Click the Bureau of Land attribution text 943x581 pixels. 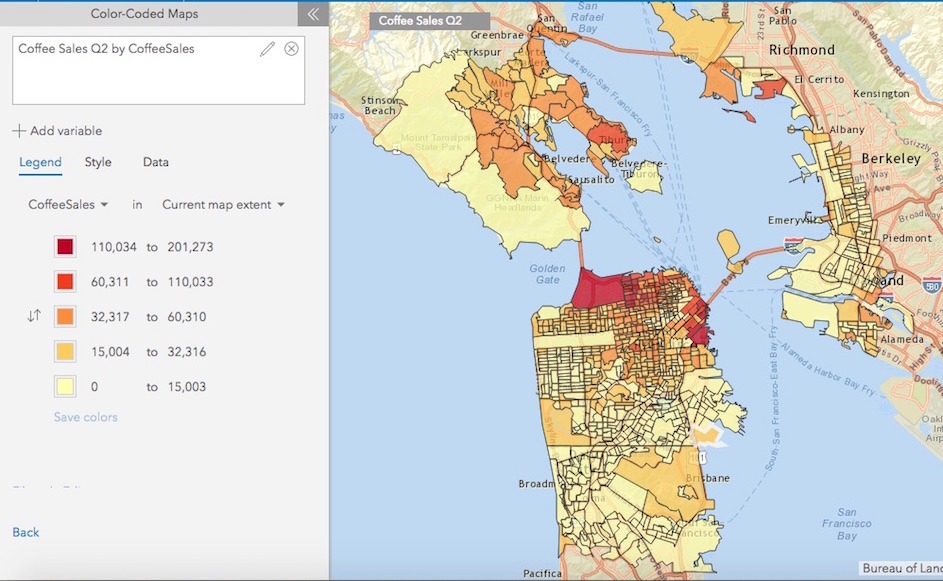(900, 568)
